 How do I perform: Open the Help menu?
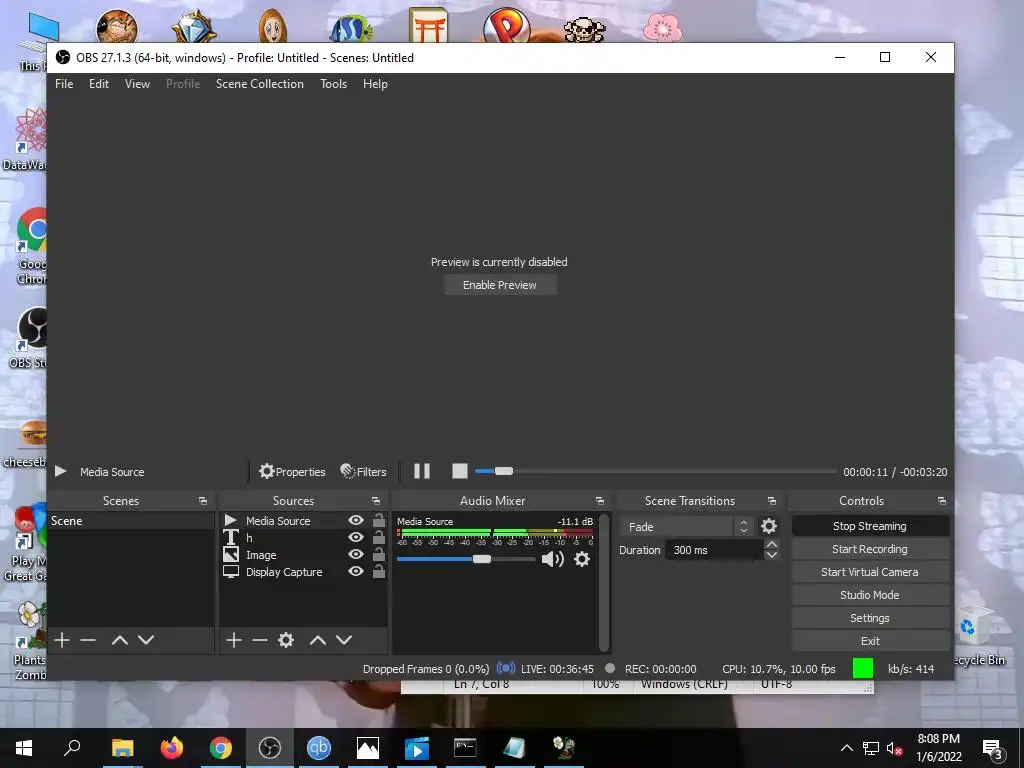tap(375, 84)
